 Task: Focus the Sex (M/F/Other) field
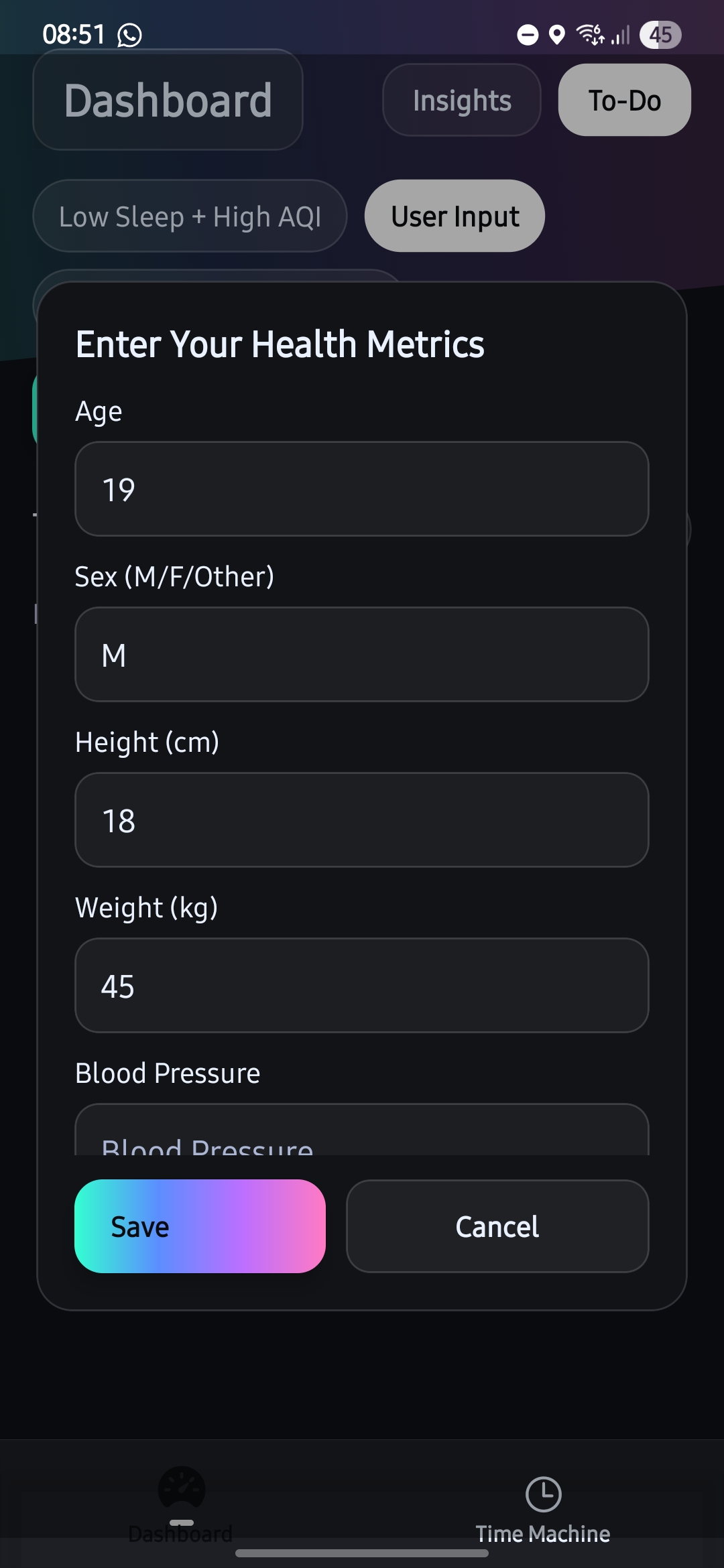362,654
